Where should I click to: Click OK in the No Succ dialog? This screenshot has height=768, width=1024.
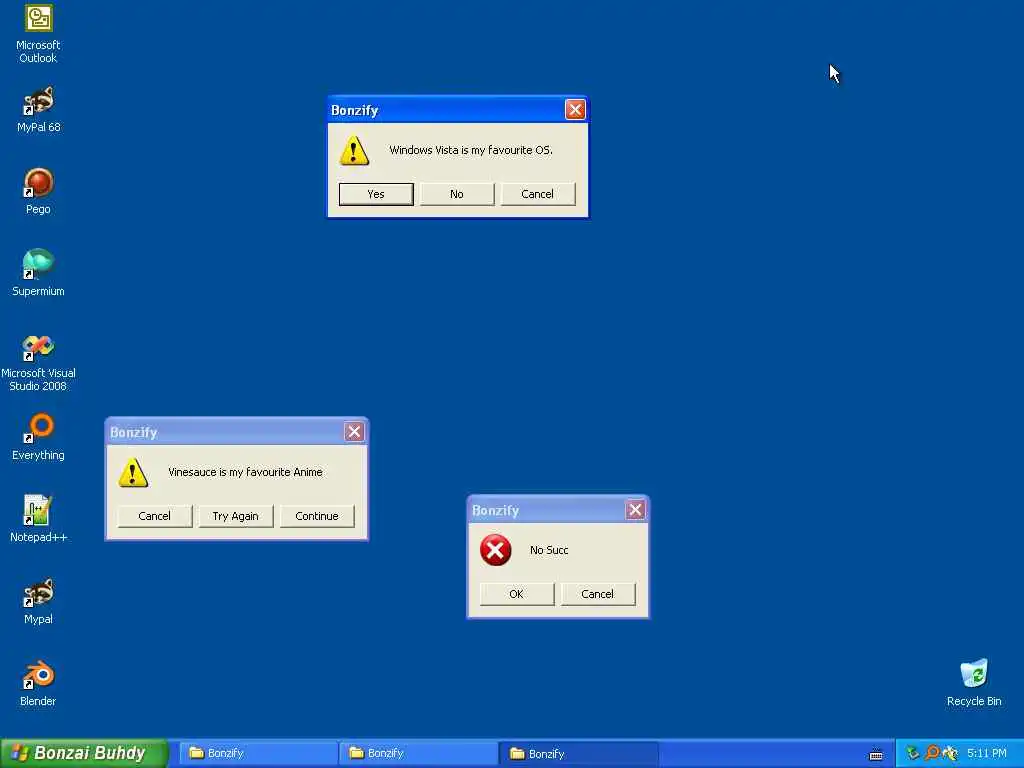(517, 594)
